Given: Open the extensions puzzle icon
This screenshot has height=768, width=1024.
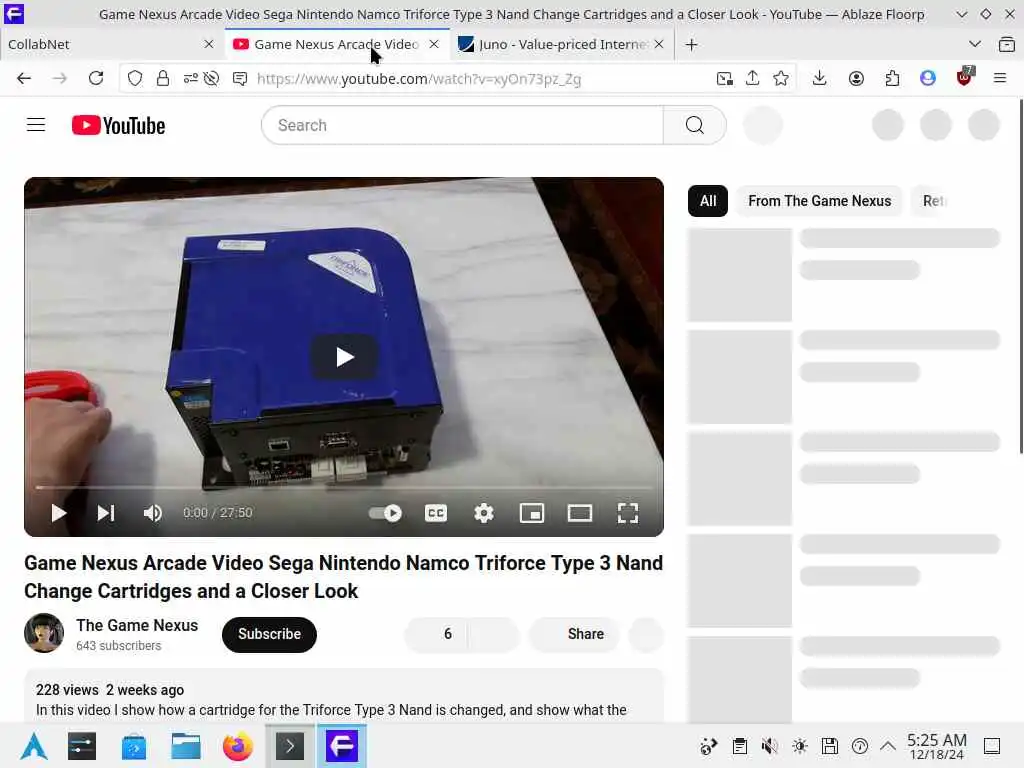Looking at the screenshot, I should tap(892, 78).
